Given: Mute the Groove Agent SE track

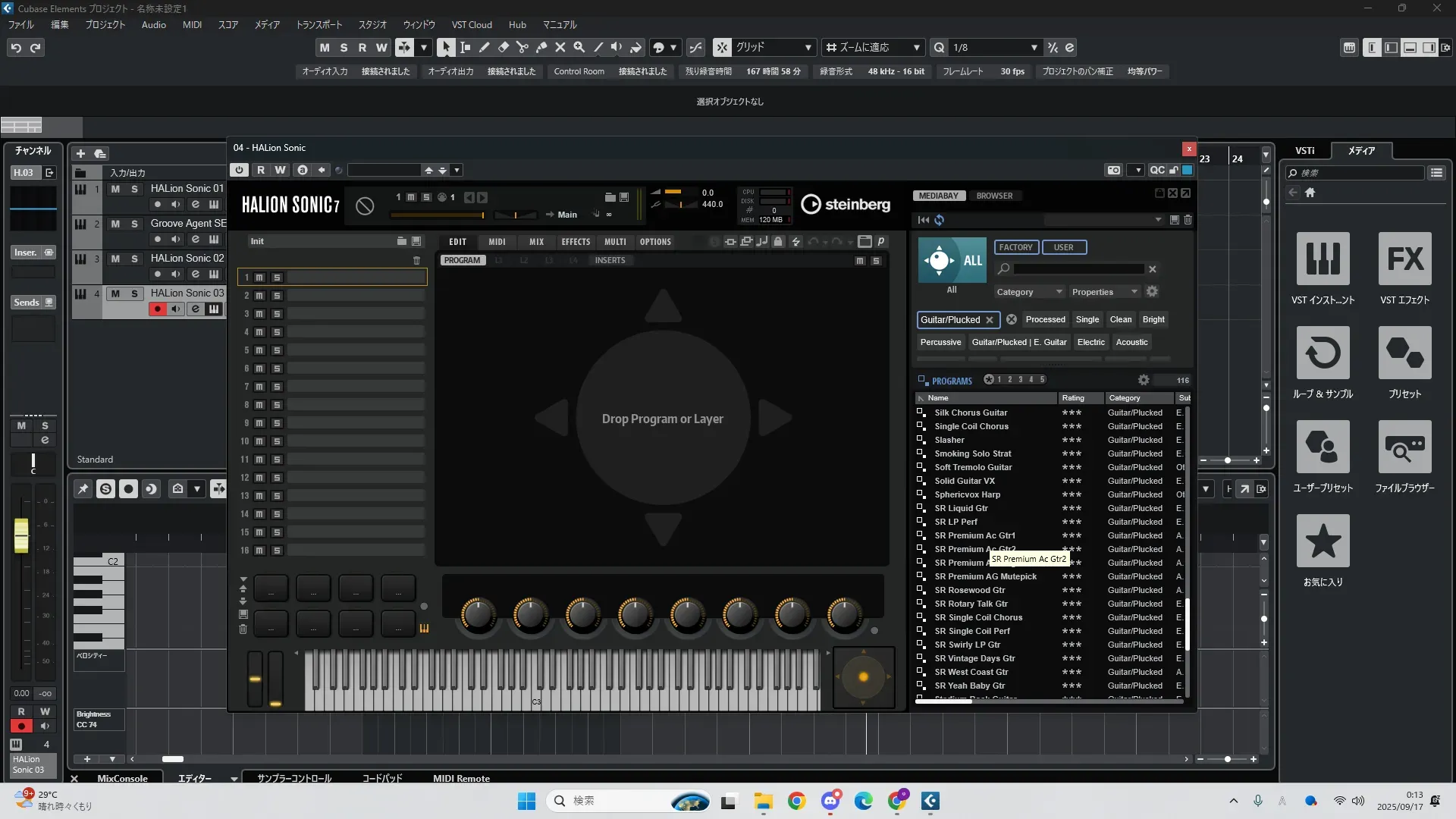Looking at the screenshot, I should (x=115, y=224).
